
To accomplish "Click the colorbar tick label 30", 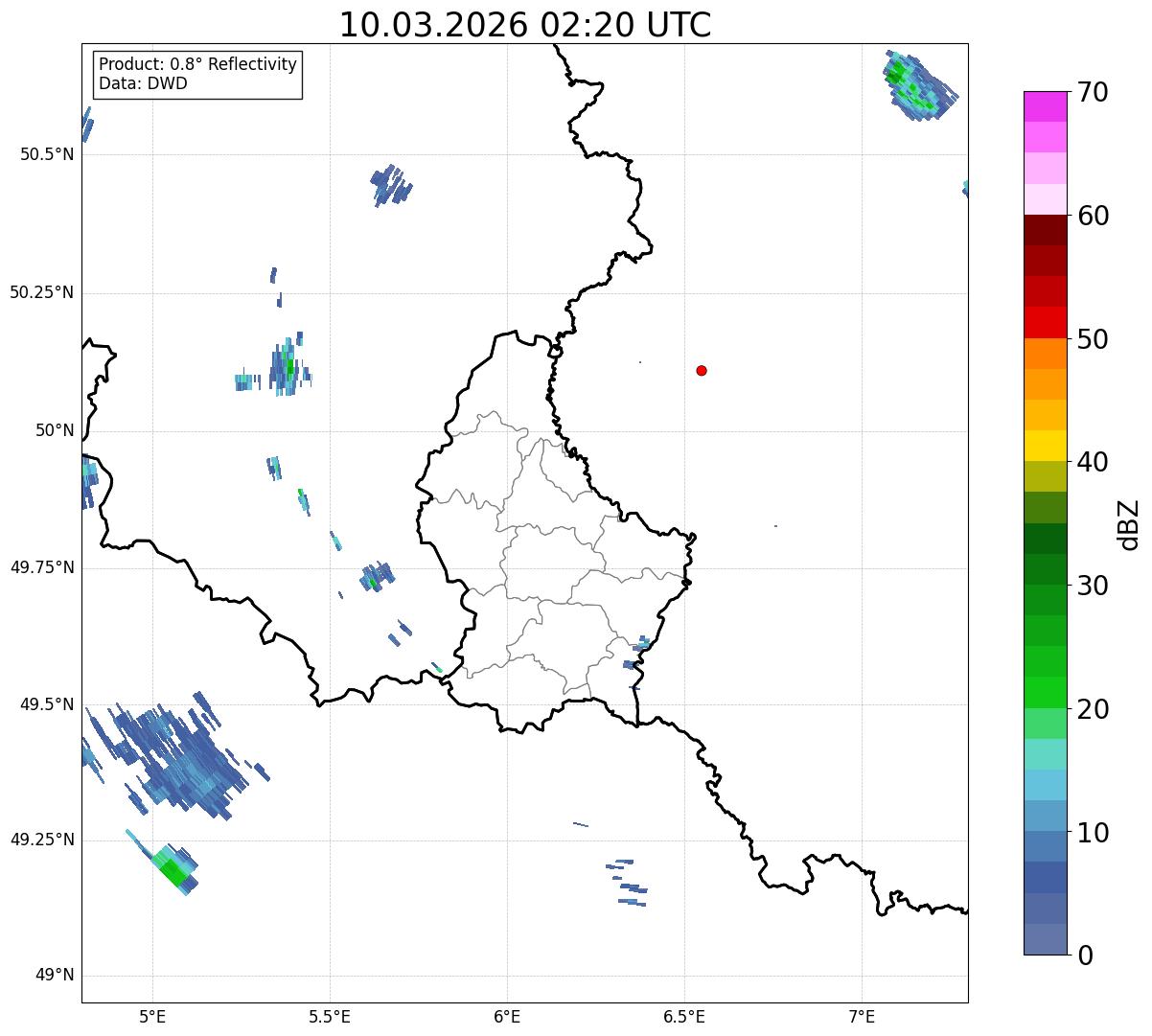I will tap(1094, 586).
